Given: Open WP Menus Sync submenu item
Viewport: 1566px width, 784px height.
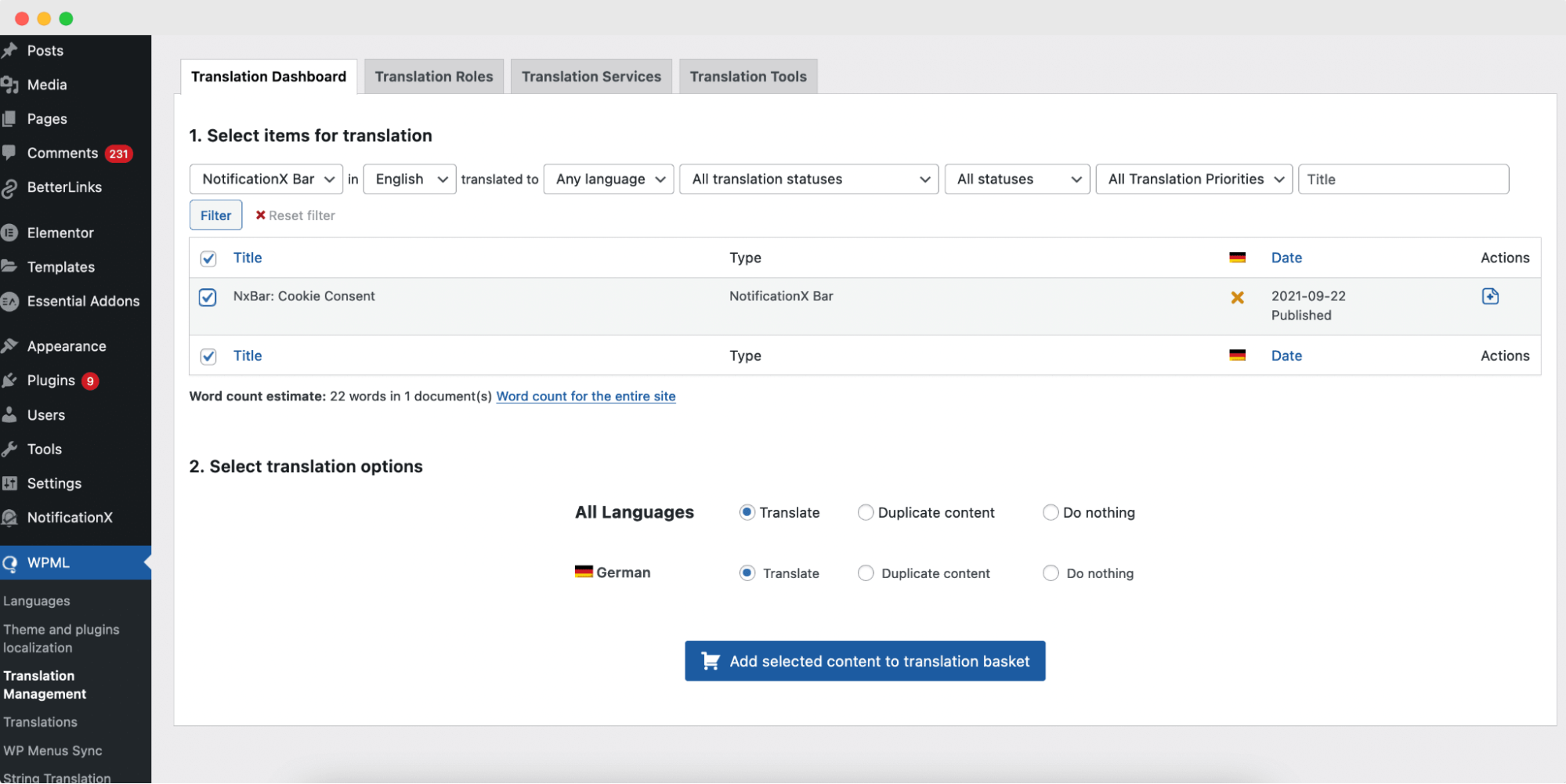Looking at the screenshot, I should [x=52, y=750].
